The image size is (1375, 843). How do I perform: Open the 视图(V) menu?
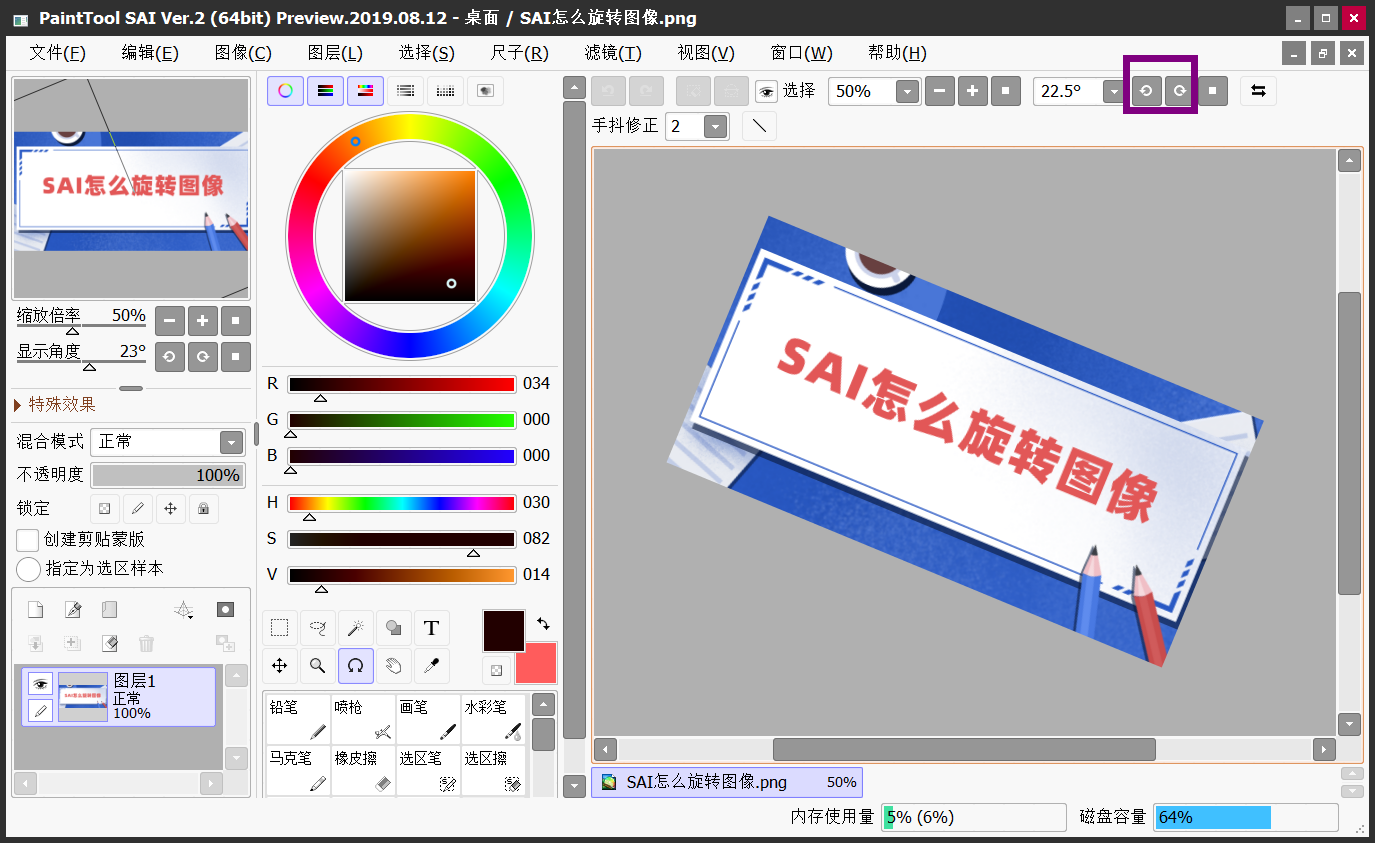706,53
